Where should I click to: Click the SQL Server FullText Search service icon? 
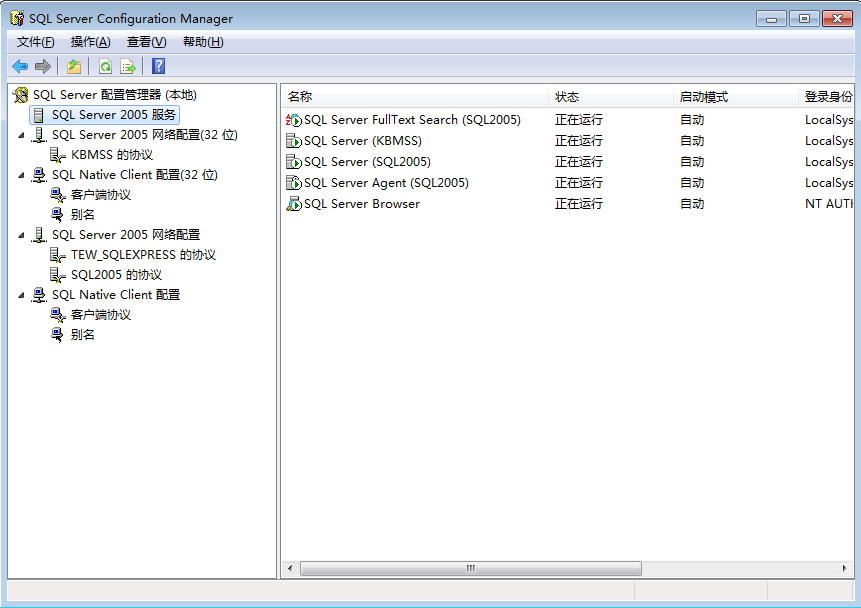[294, 120]
